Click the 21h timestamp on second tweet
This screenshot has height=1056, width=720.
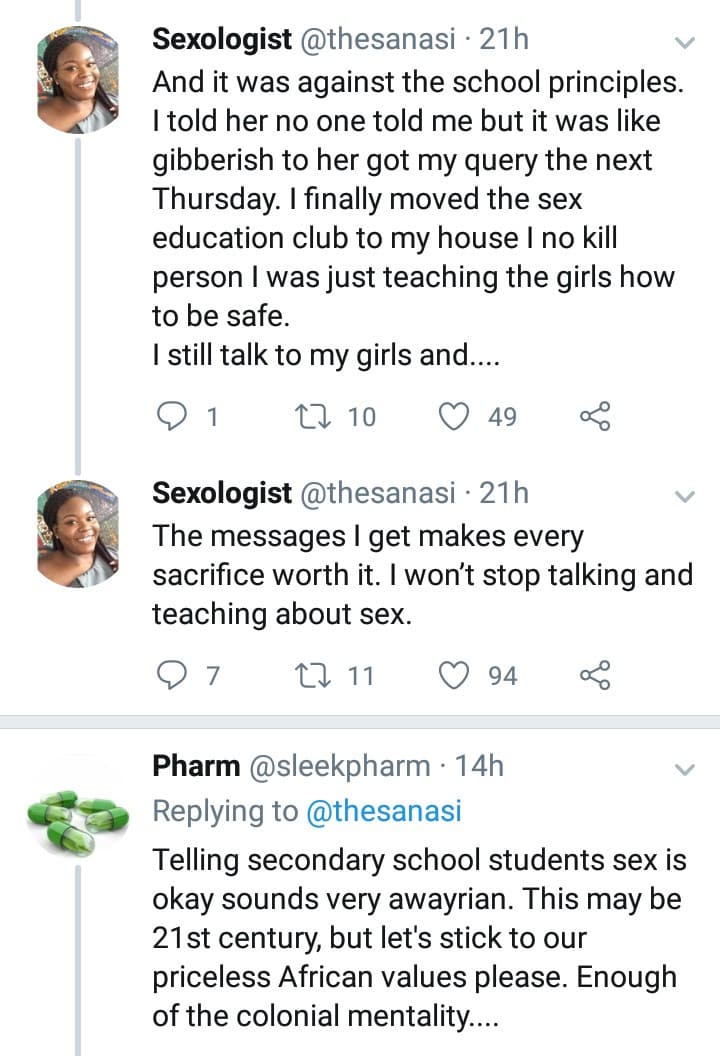505,493
